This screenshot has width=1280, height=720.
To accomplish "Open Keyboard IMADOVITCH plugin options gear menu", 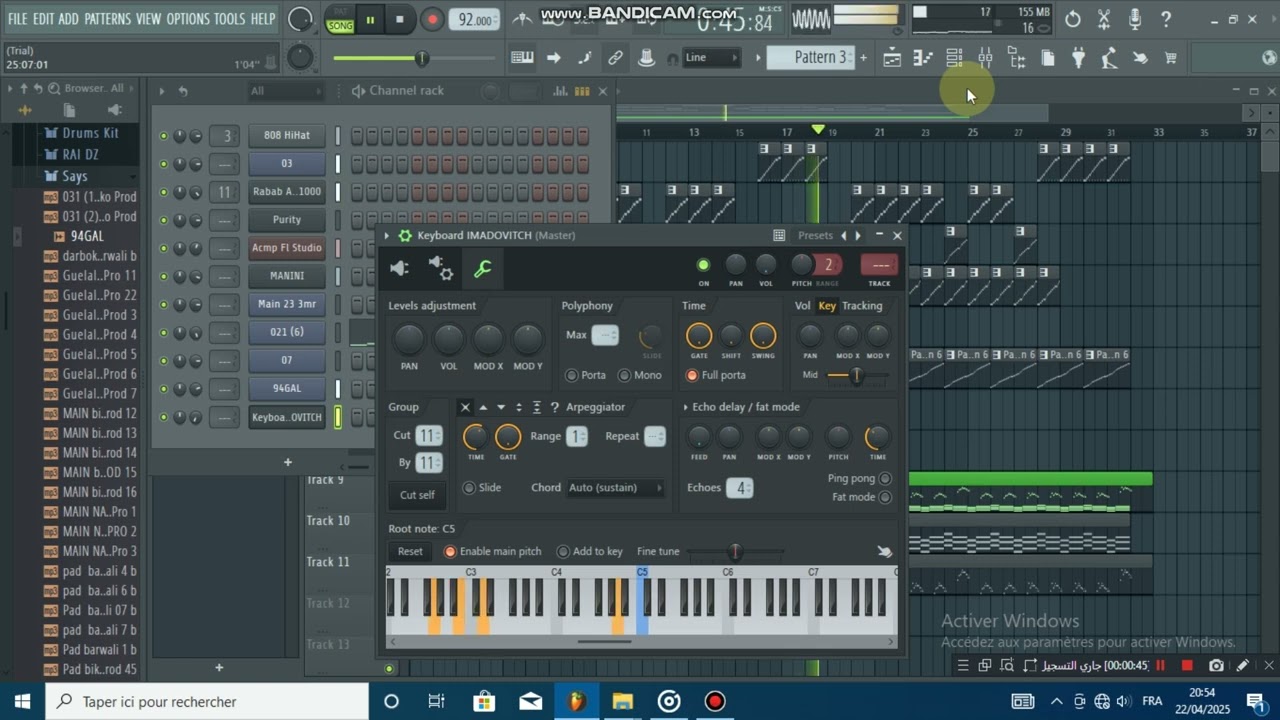I will pos(405,236).
